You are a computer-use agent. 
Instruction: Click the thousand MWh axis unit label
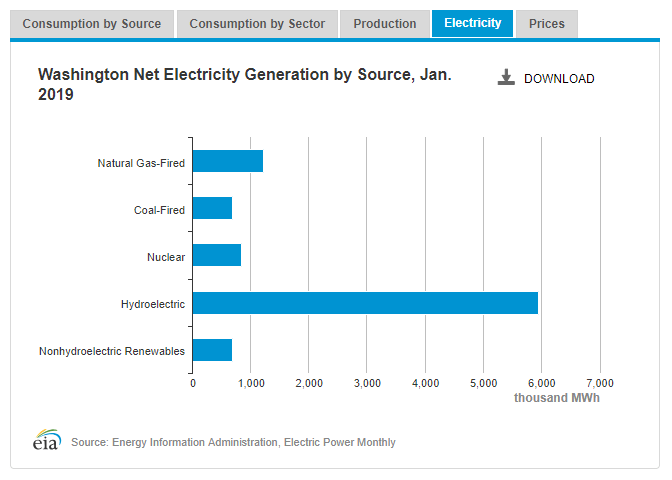point(557,398)
